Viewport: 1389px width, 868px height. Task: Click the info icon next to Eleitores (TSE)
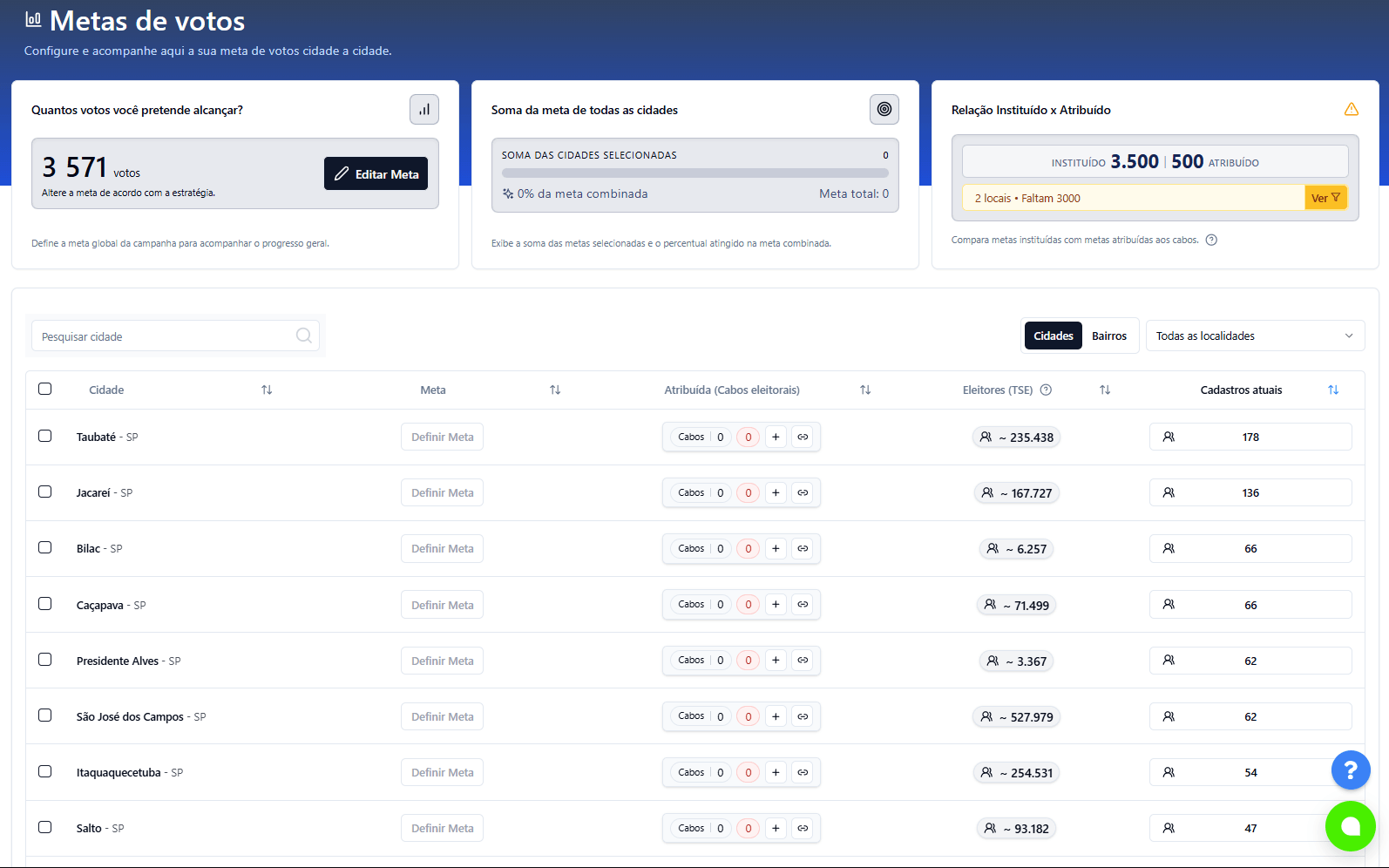coord(1047,390)
